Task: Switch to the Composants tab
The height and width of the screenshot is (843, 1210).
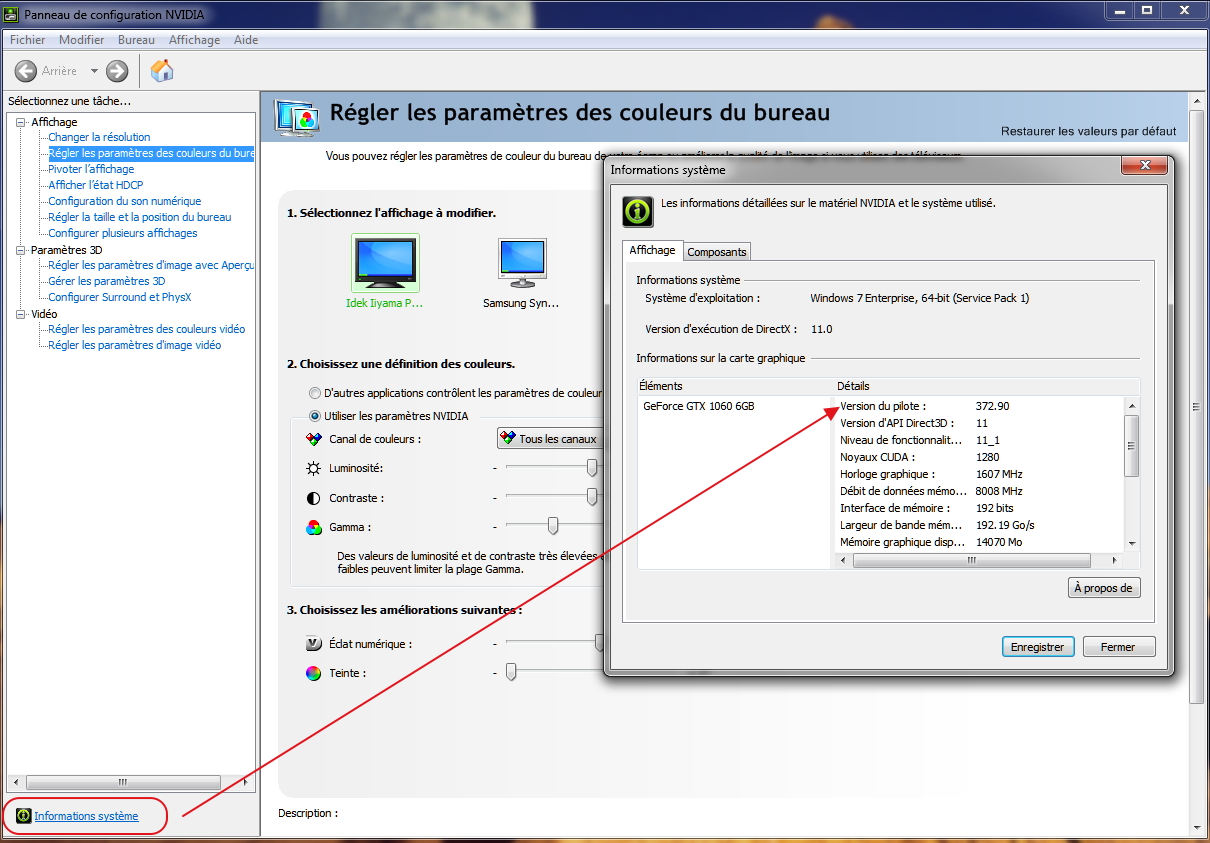Action: [x=717, y=252]
